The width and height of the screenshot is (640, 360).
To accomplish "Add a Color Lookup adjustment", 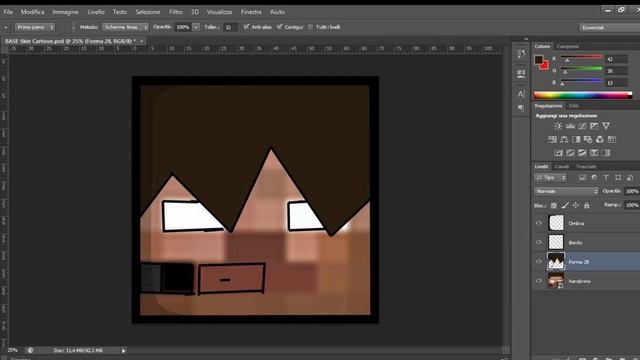I will click(x=611, y=140).
